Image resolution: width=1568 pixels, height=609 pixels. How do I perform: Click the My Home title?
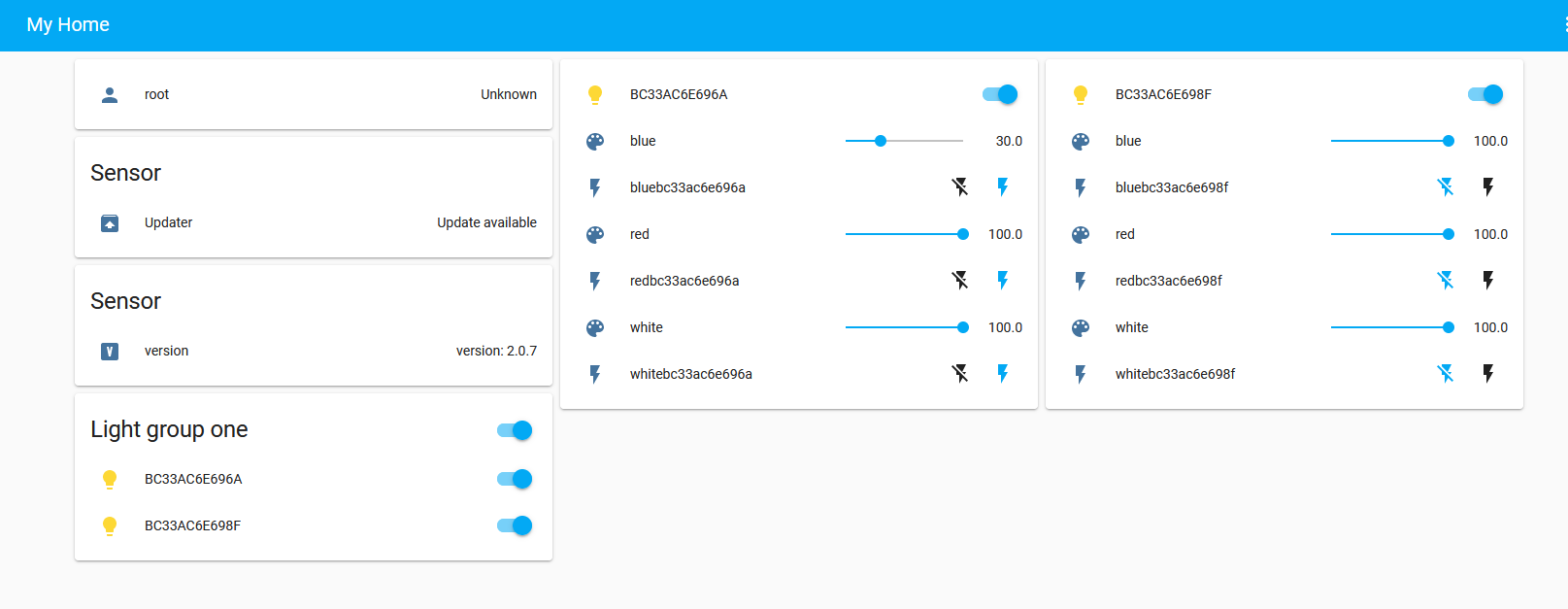point(68,24)
